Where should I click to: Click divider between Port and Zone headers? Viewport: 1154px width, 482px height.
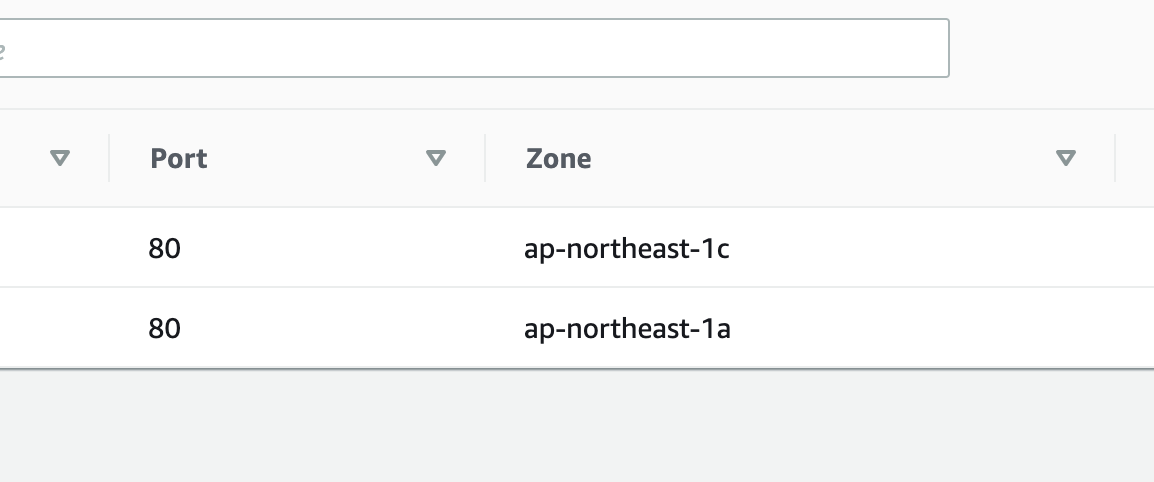click(485, 157)
